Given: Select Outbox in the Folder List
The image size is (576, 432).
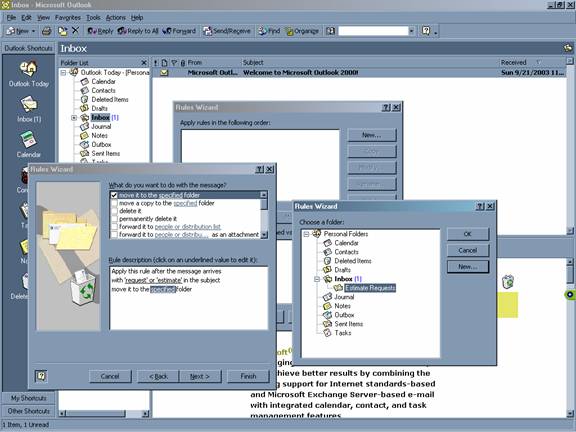Looking at the screenshot, I should point(101,145).
